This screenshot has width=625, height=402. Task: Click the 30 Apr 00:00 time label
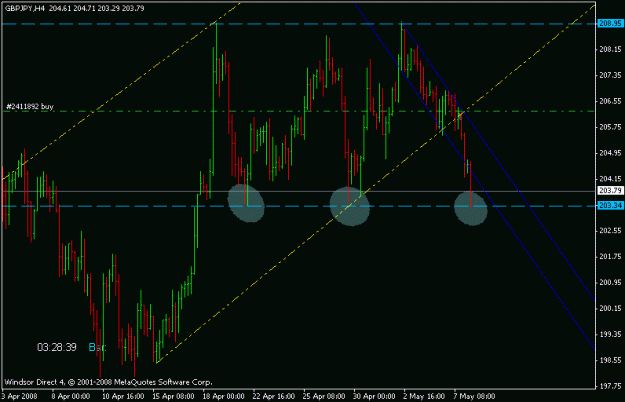click(374, 396)
